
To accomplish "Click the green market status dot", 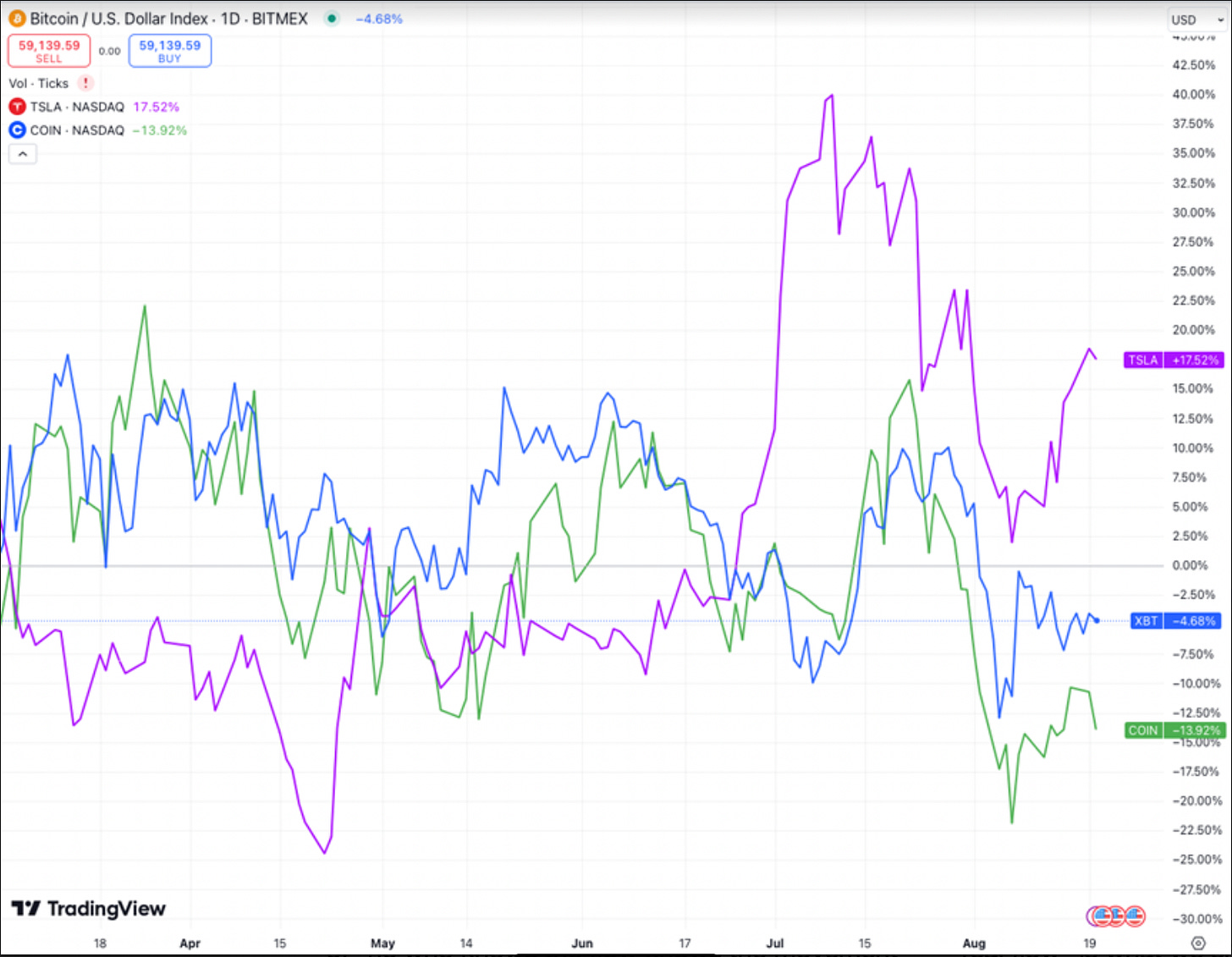I will [332, 19].
